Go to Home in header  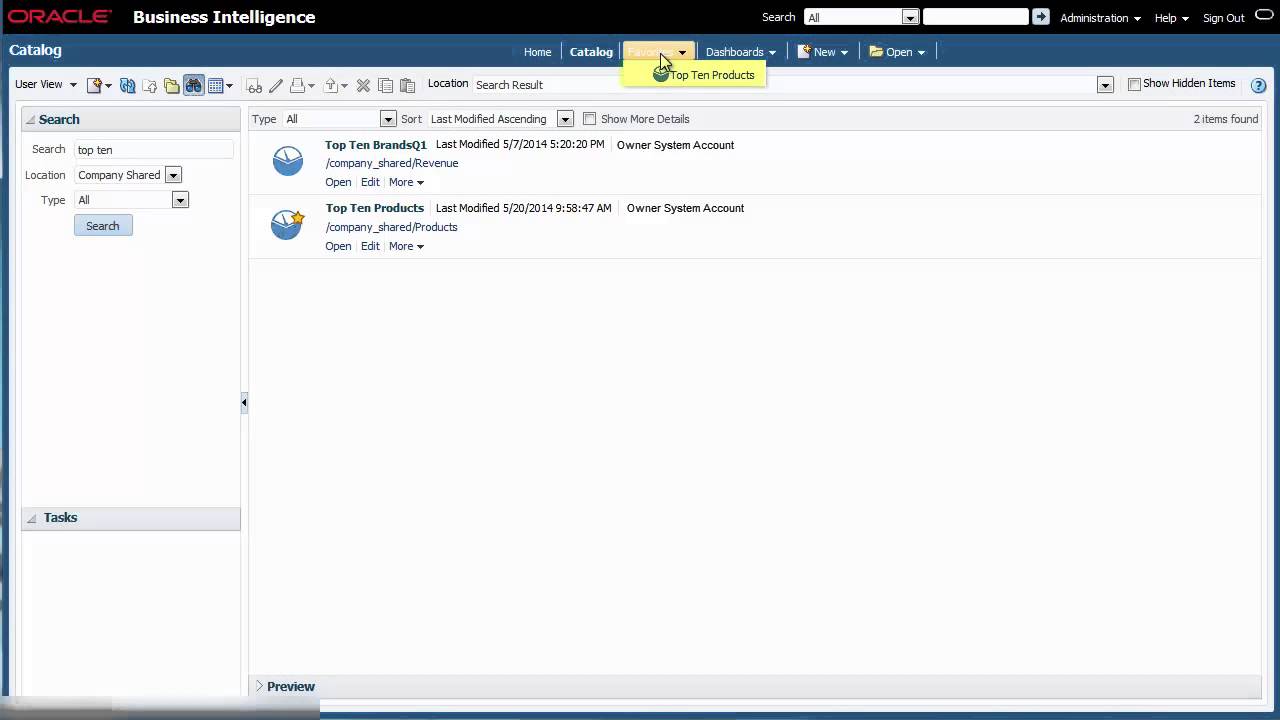coord(537,52)
